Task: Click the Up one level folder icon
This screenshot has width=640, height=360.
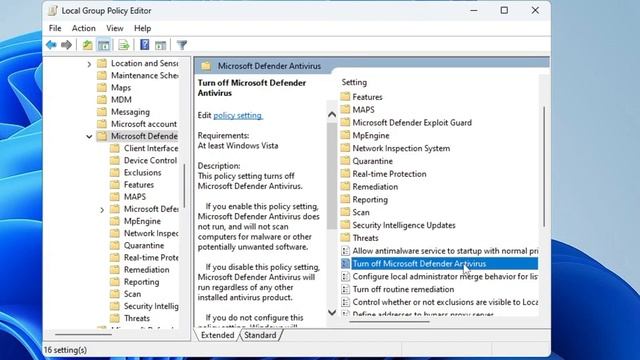Action: click(87, 45)
